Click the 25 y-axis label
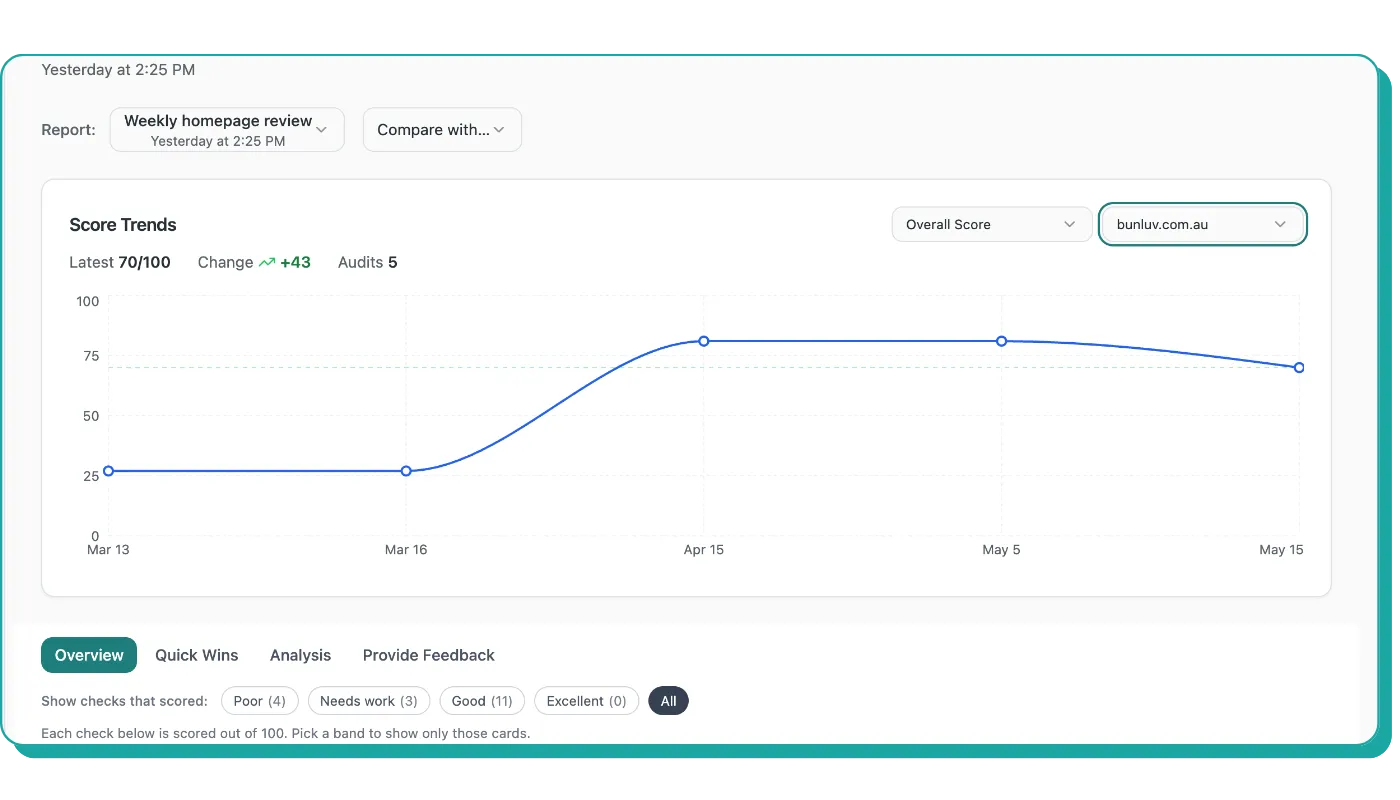This screenshot has width=1400, height=800. click(91, 476)
